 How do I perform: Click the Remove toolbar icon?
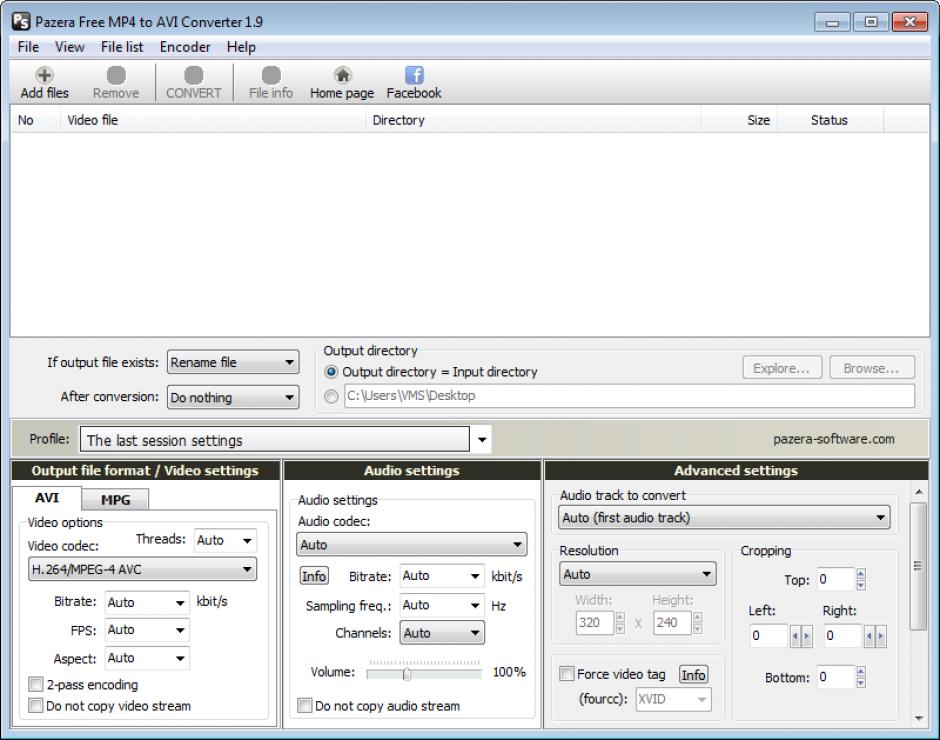[x=116, y=75]
